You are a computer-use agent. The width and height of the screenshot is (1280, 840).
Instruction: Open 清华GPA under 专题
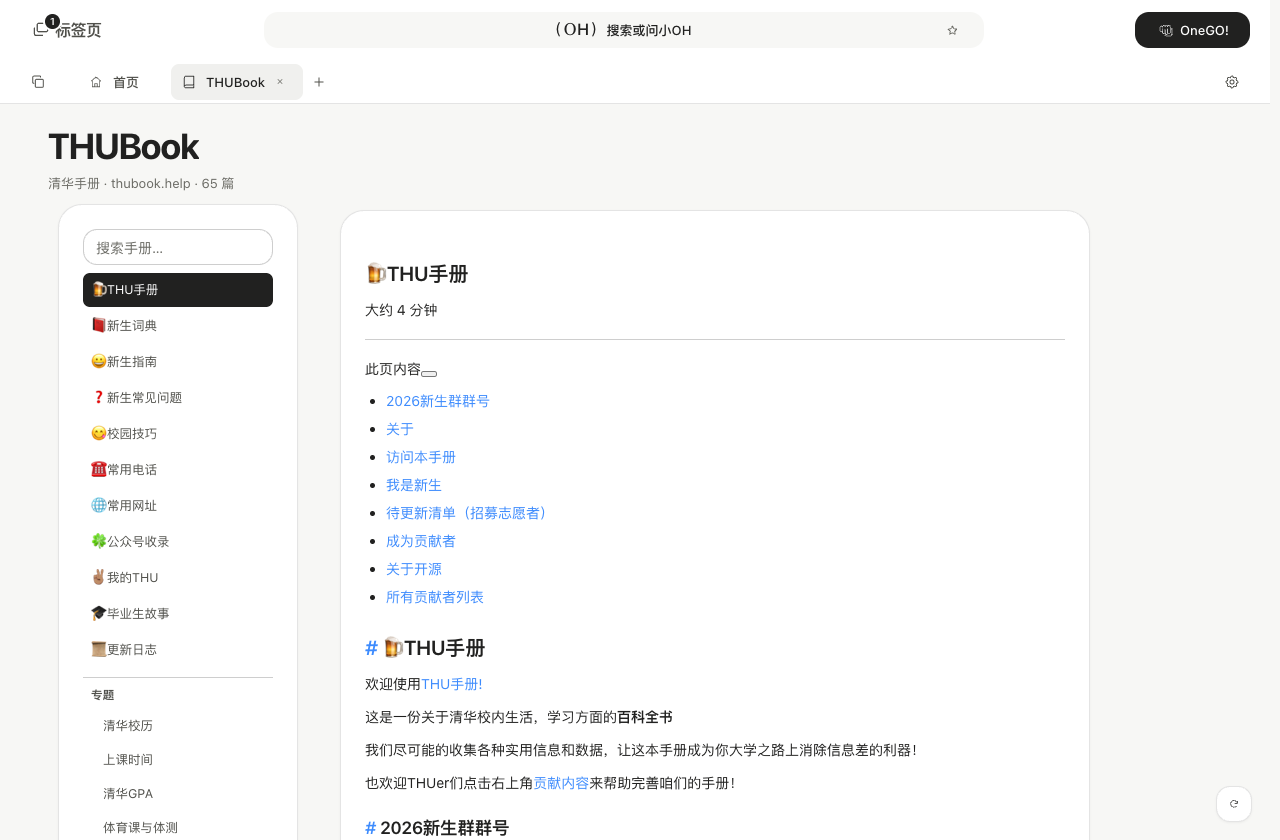tap(178, 794)
